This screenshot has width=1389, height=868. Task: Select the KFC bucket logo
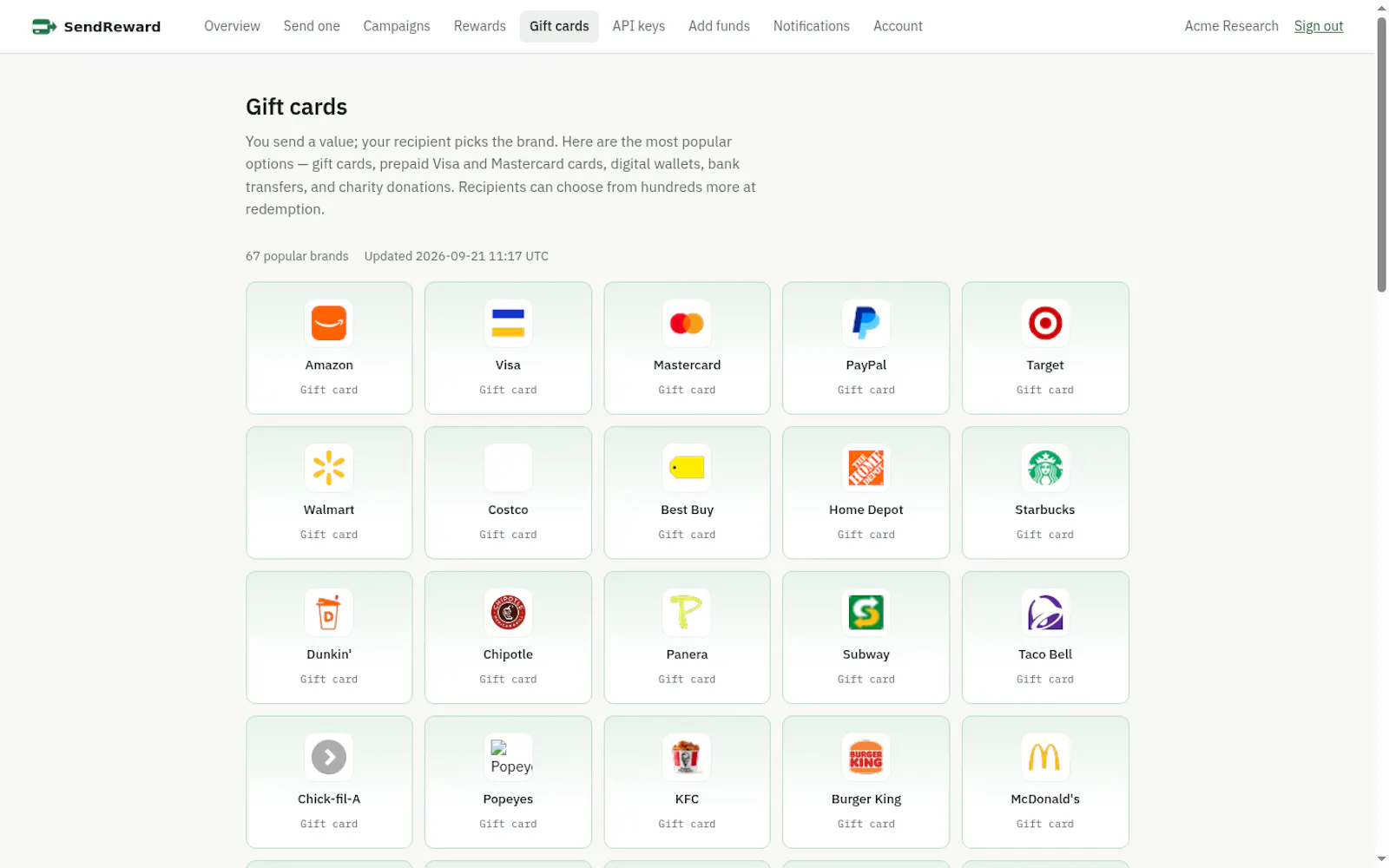pos(687,757)
